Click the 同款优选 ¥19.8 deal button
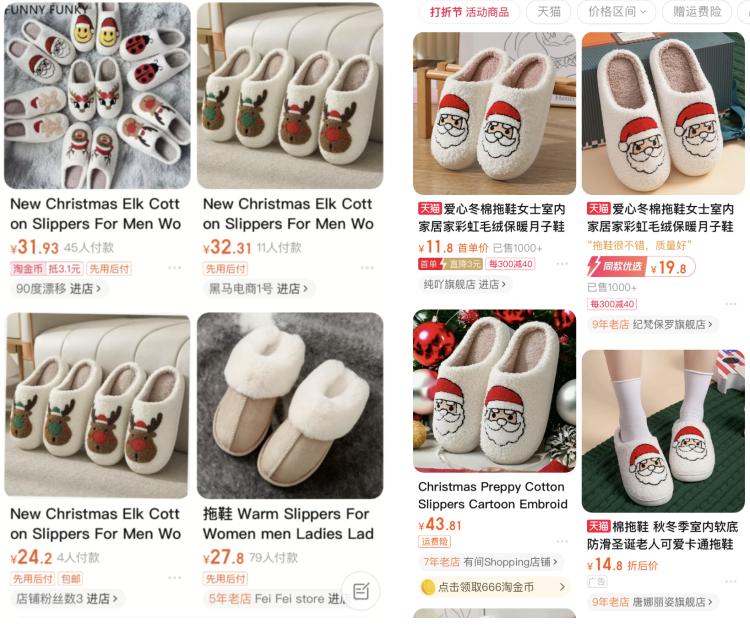 coord(641,267)
